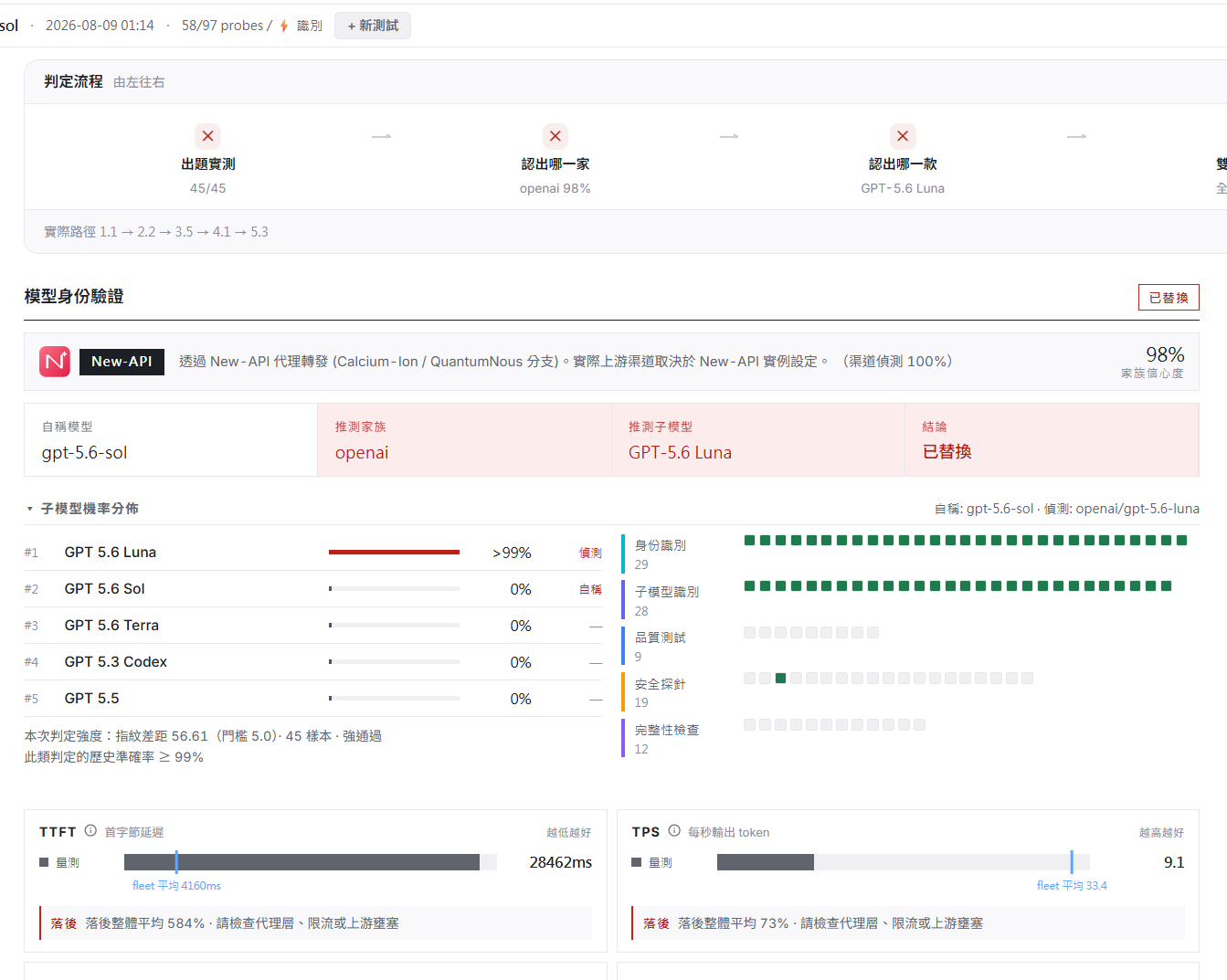
Task: Click the 自稱模型 value gpt-5.6-sol
Action: [x=84, y=452]
